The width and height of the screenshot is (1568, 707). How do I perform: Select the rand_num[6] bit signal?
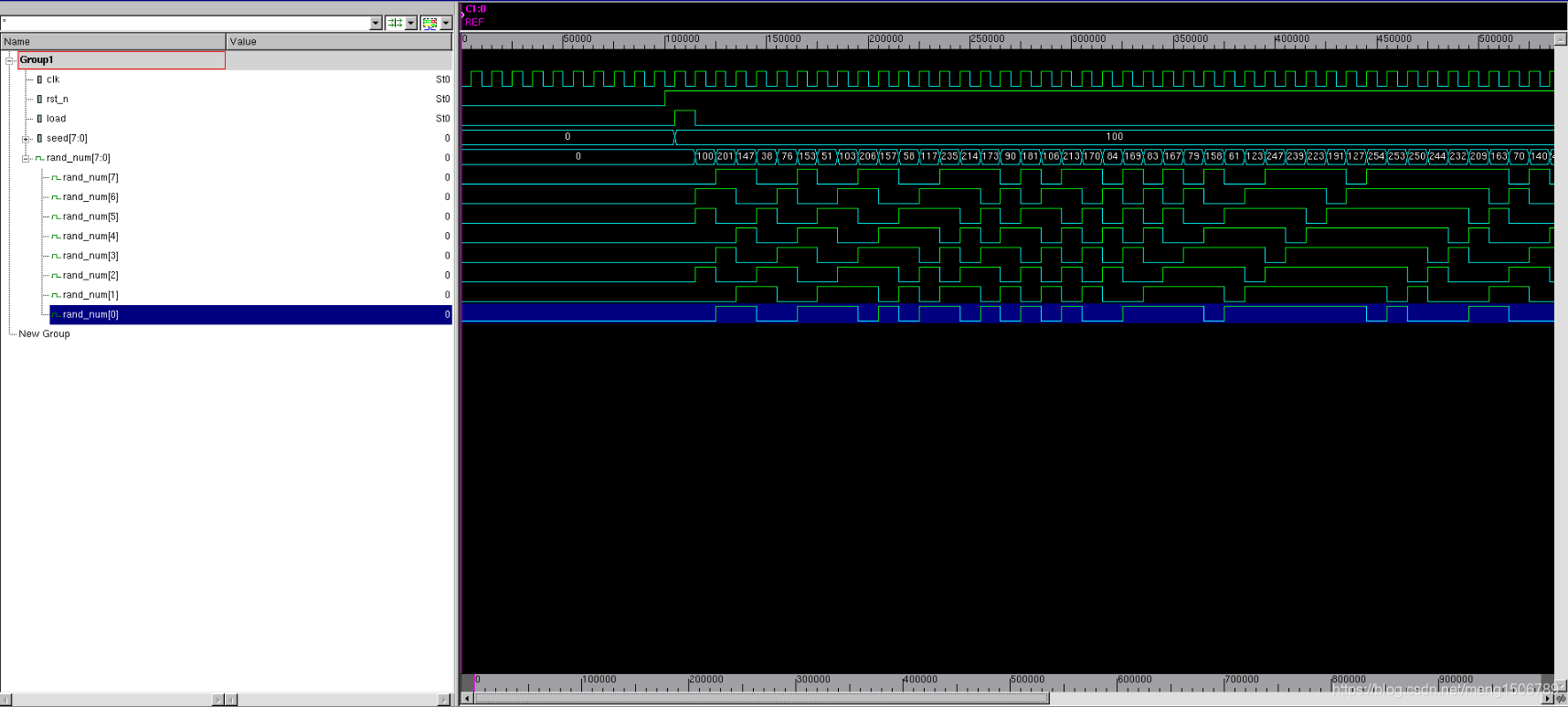point(90,197)
